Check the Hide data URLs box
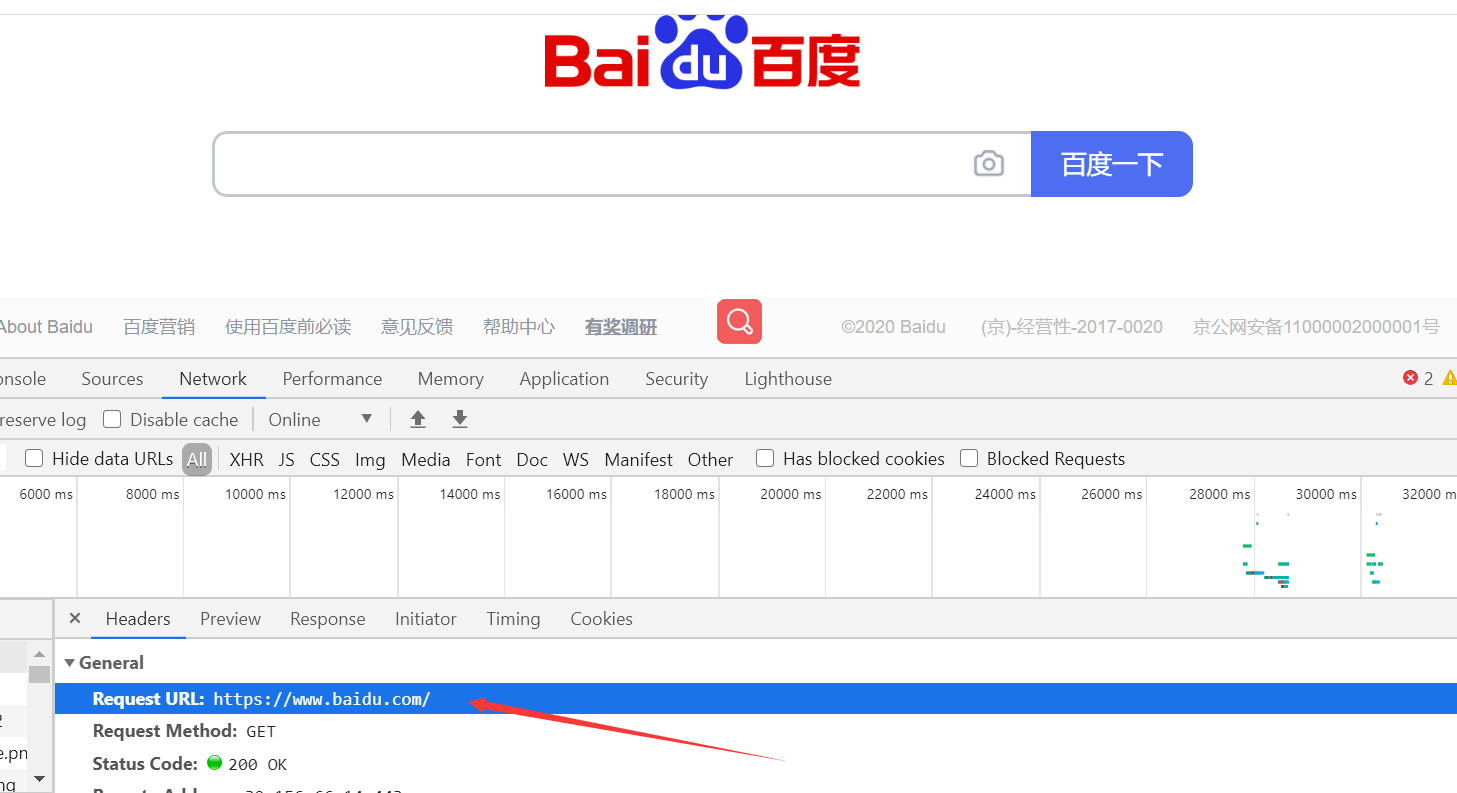The height and width of the screenshot is (793, 1457). [33, 458]
